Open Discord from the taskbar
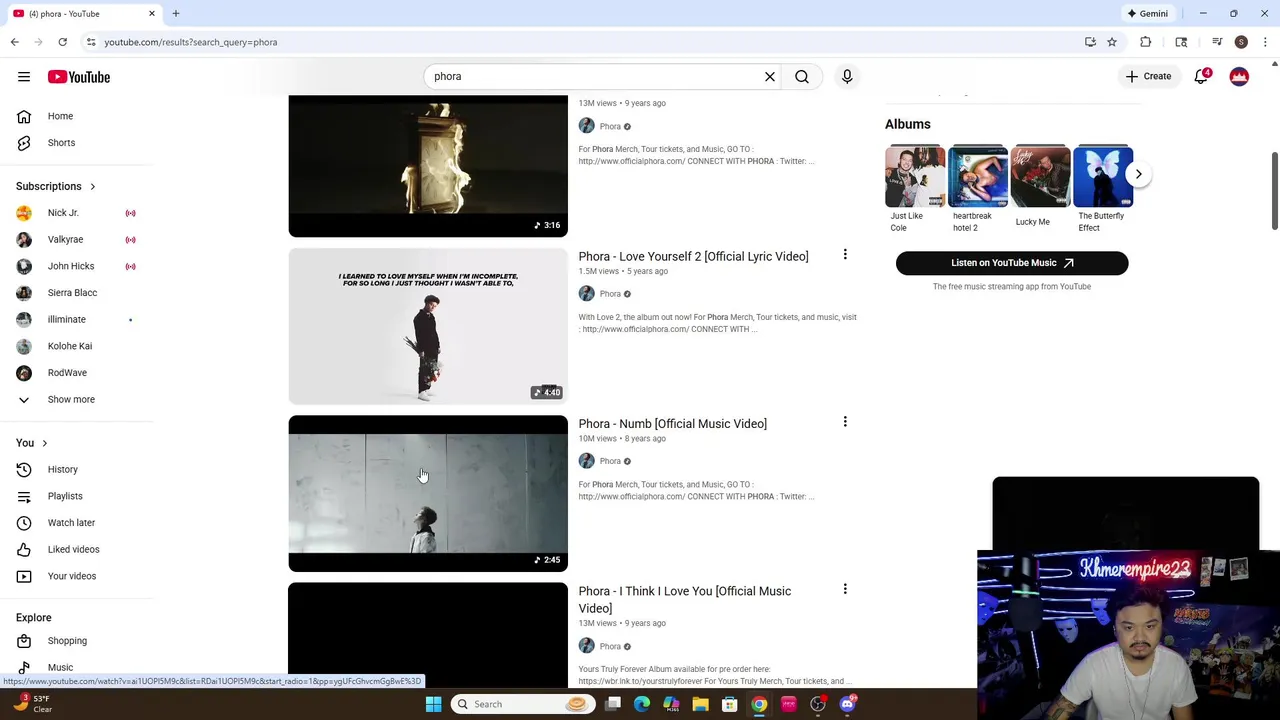The height and width of the screenshot is (720, 1280). [847, 704]
